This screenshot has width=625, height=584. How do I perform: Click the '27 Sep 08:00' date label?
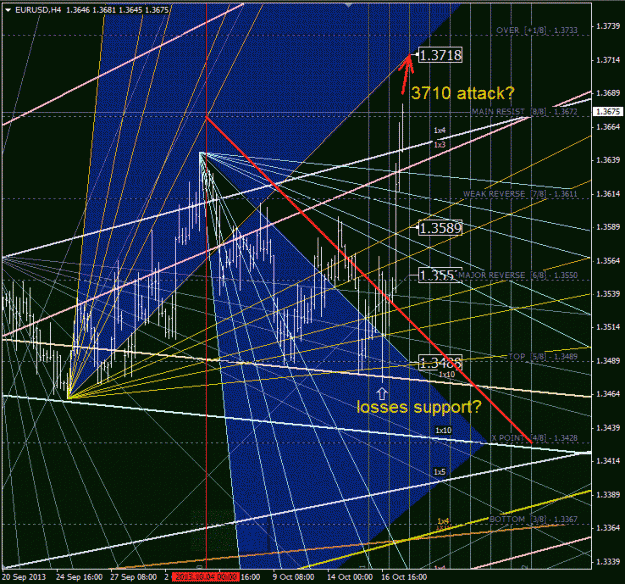(134, 577)
